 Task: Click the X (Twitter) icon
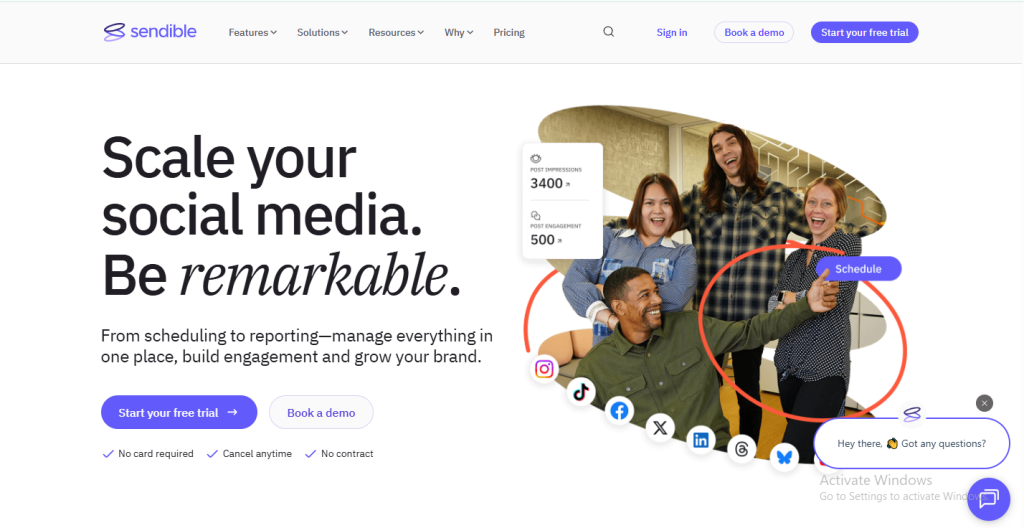[660, 429]
